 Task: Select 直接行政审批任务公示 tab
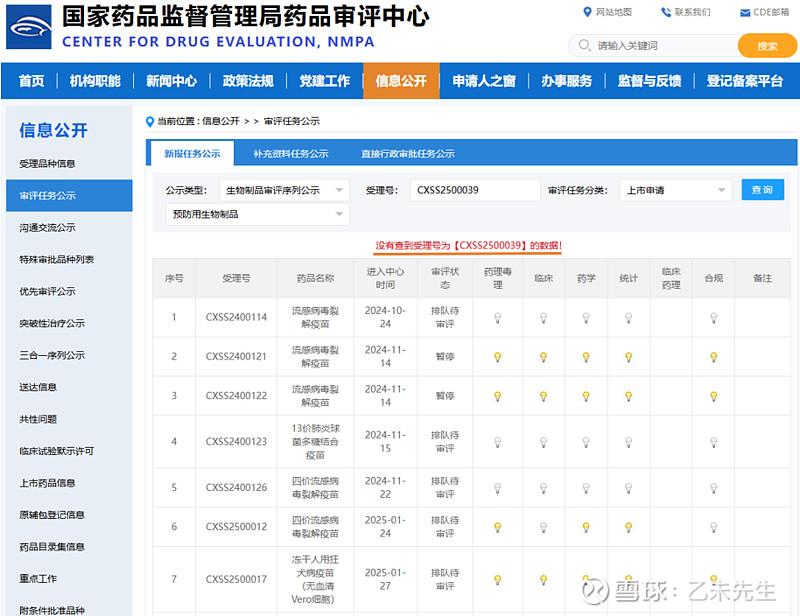408,154
